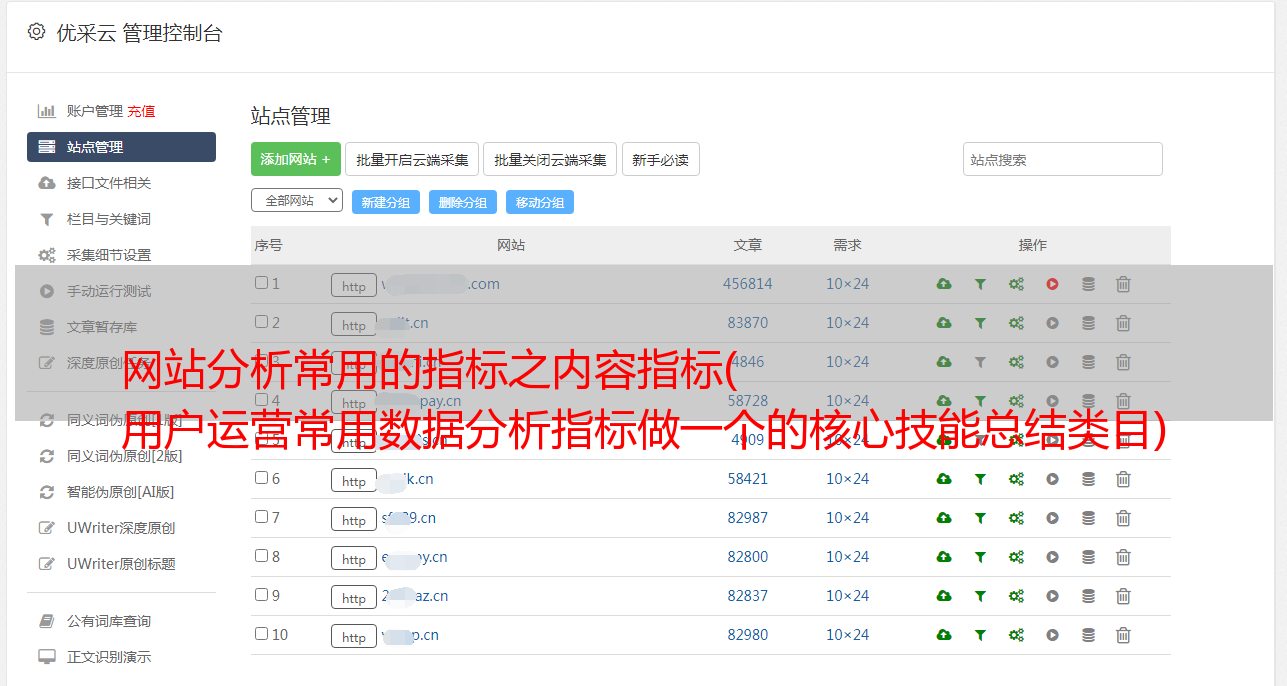
Task: Open UWriter原创标题 sidebar item
Action: point(121,564)
